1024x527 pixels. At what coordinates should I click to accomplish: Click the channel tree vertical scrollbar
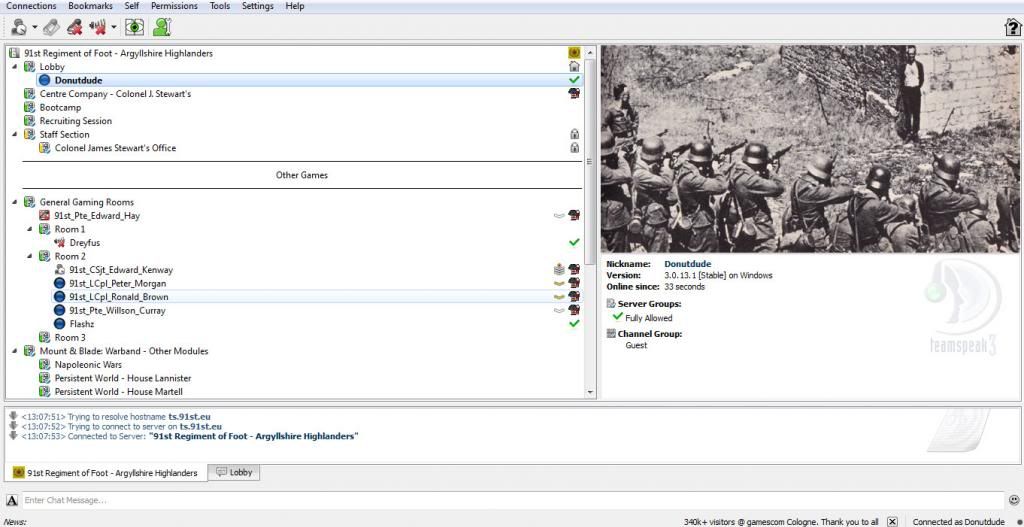tap(591, 150)
